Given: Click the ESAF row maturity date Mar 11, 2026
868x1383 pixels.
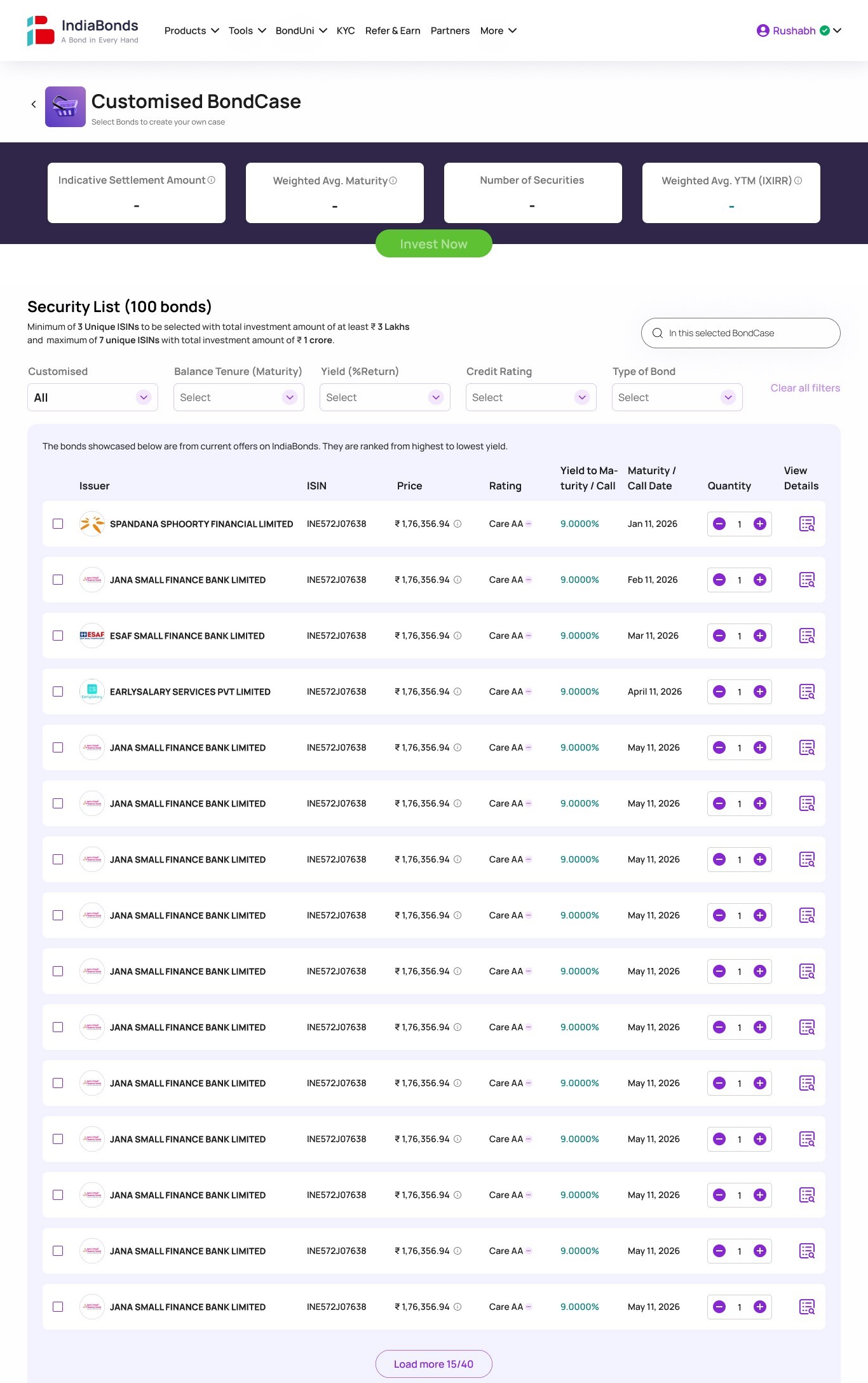Looking at the screenshot, I should (x=653, y=636).
